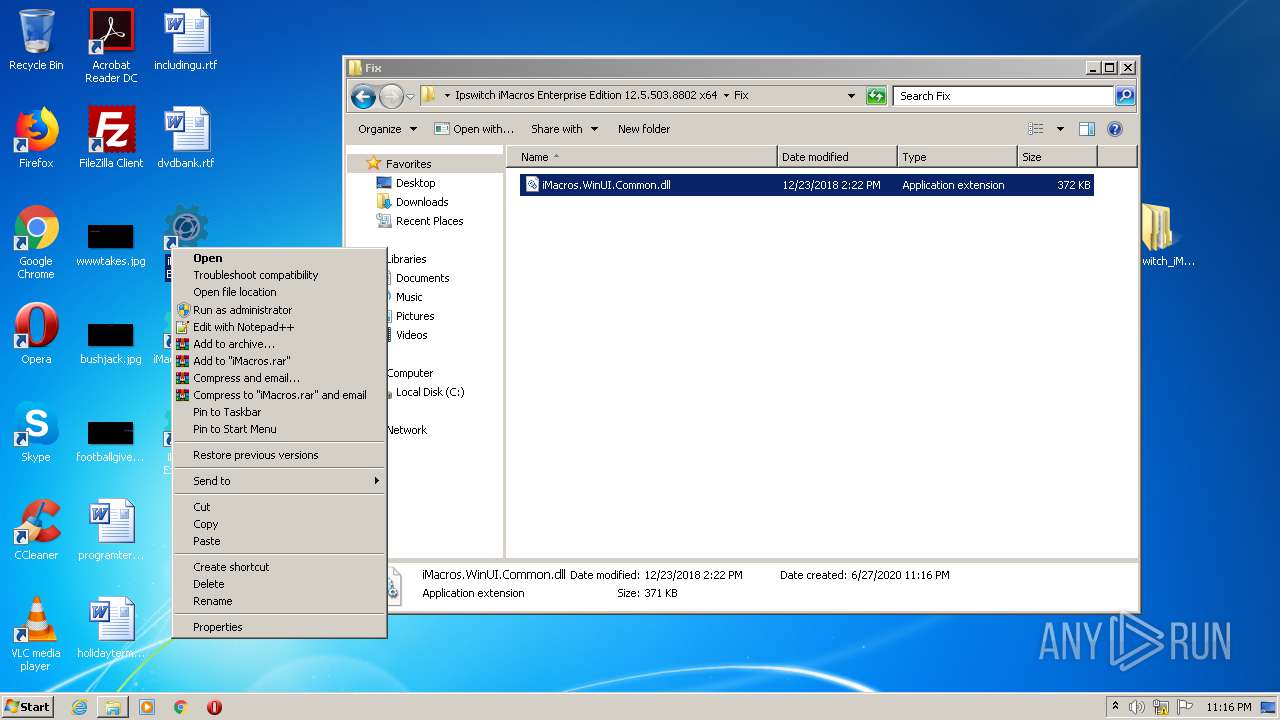This screenshot has width=1280, height=720.
Task: Select wwwtakes.jpg desktop file
Action: (111, 244)
